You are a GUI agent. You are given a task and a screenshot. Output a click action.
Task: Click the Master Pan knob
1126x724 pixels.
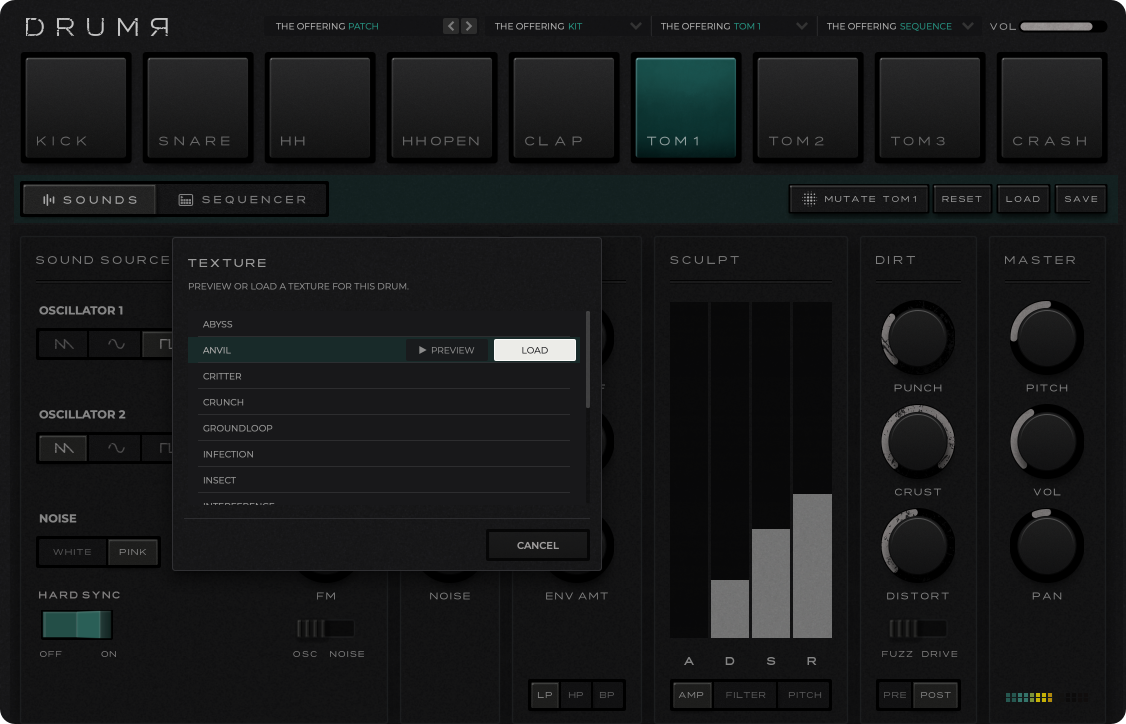pyautogui.click(x=1047, y=545)
